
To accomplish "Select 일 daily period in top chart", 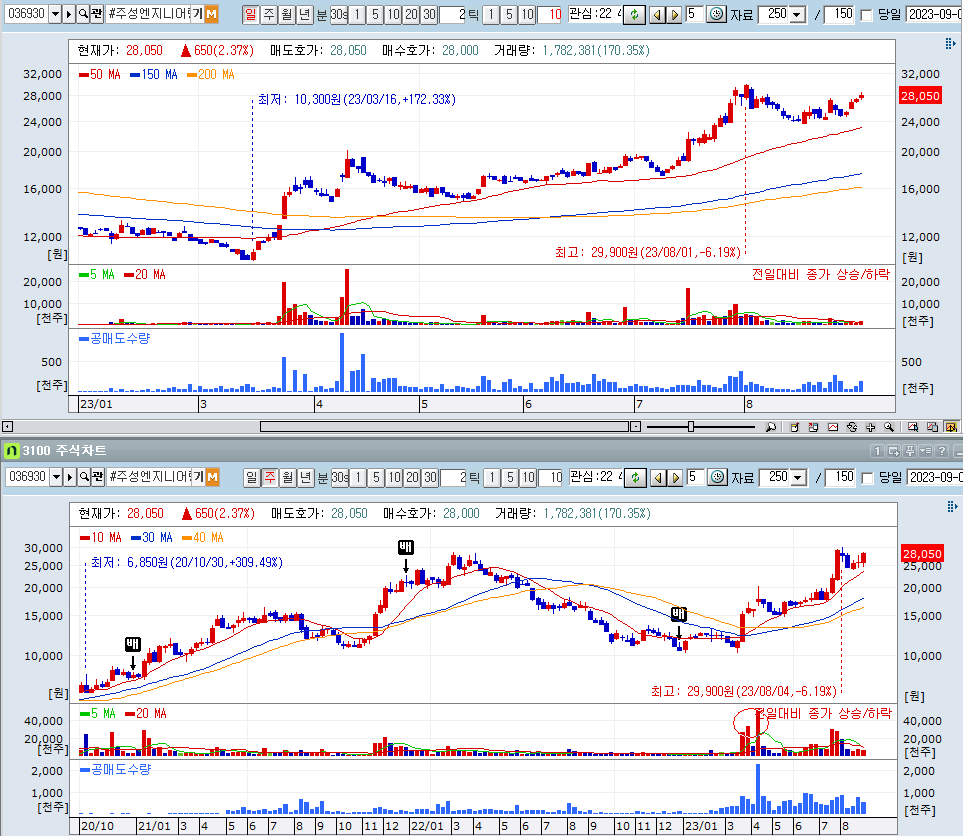I will (251, 14).
